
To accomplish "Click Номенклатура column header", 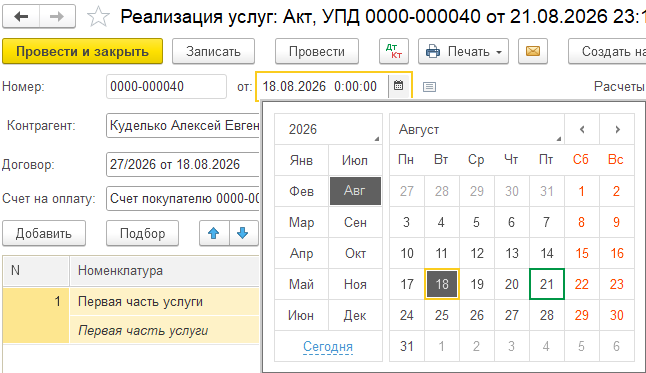I will coord(165,271).
